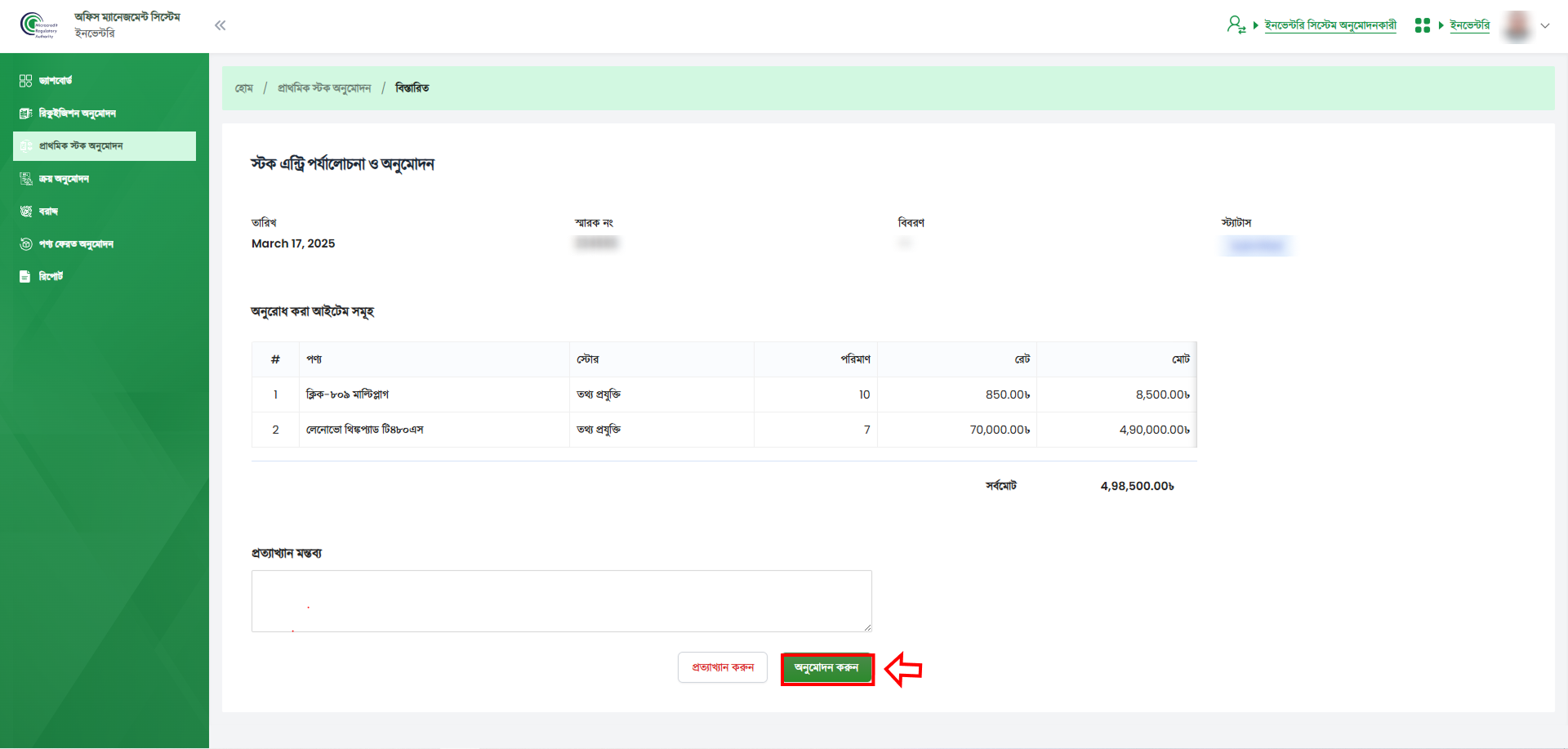Click the রিকুইজিশন অনুমোদন sidebar icon
Screen dimensions: 1568x749
tap(25, 114)
